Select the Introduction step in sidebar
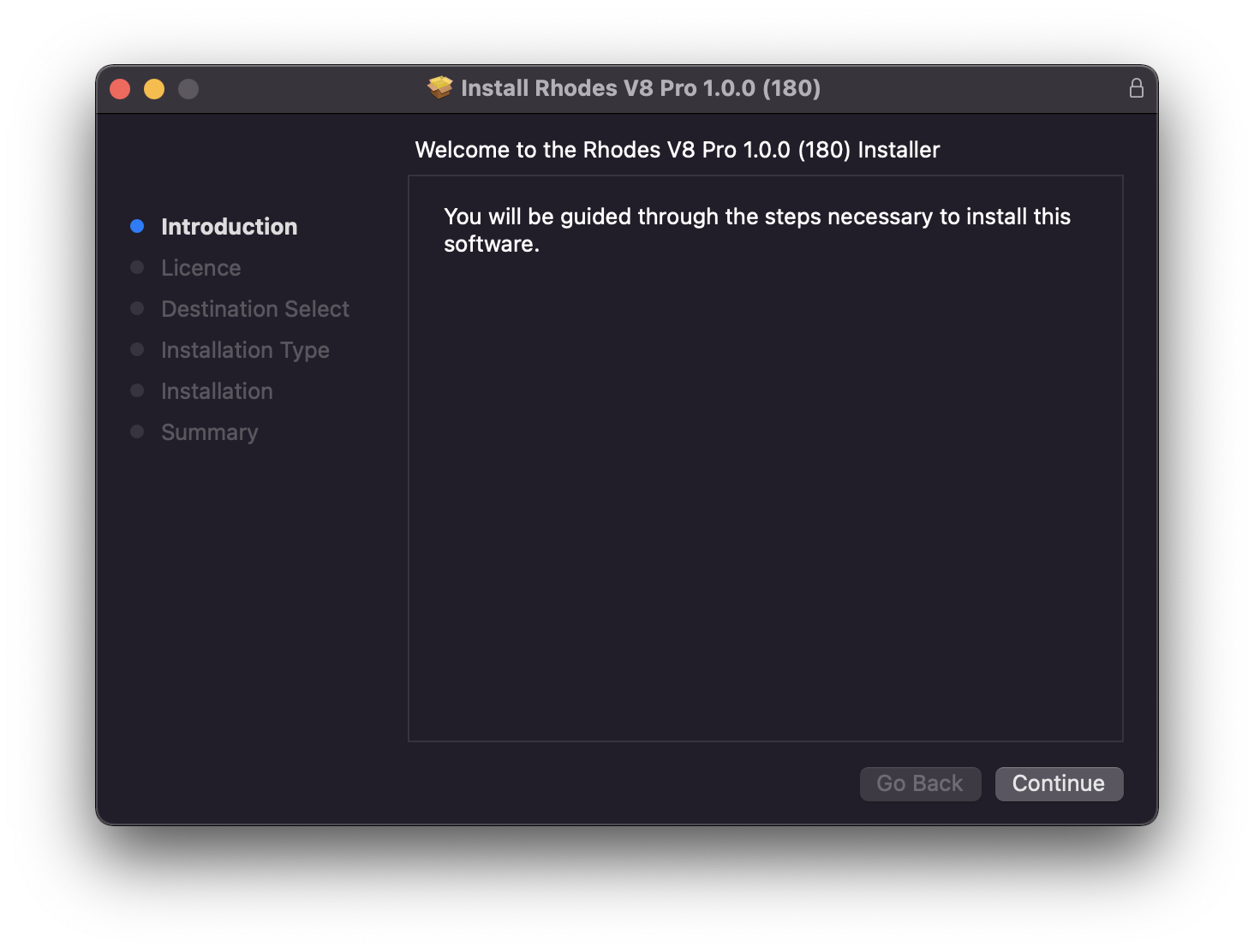The width and height of the screenshot is (1254, 952). coord(229,227)
